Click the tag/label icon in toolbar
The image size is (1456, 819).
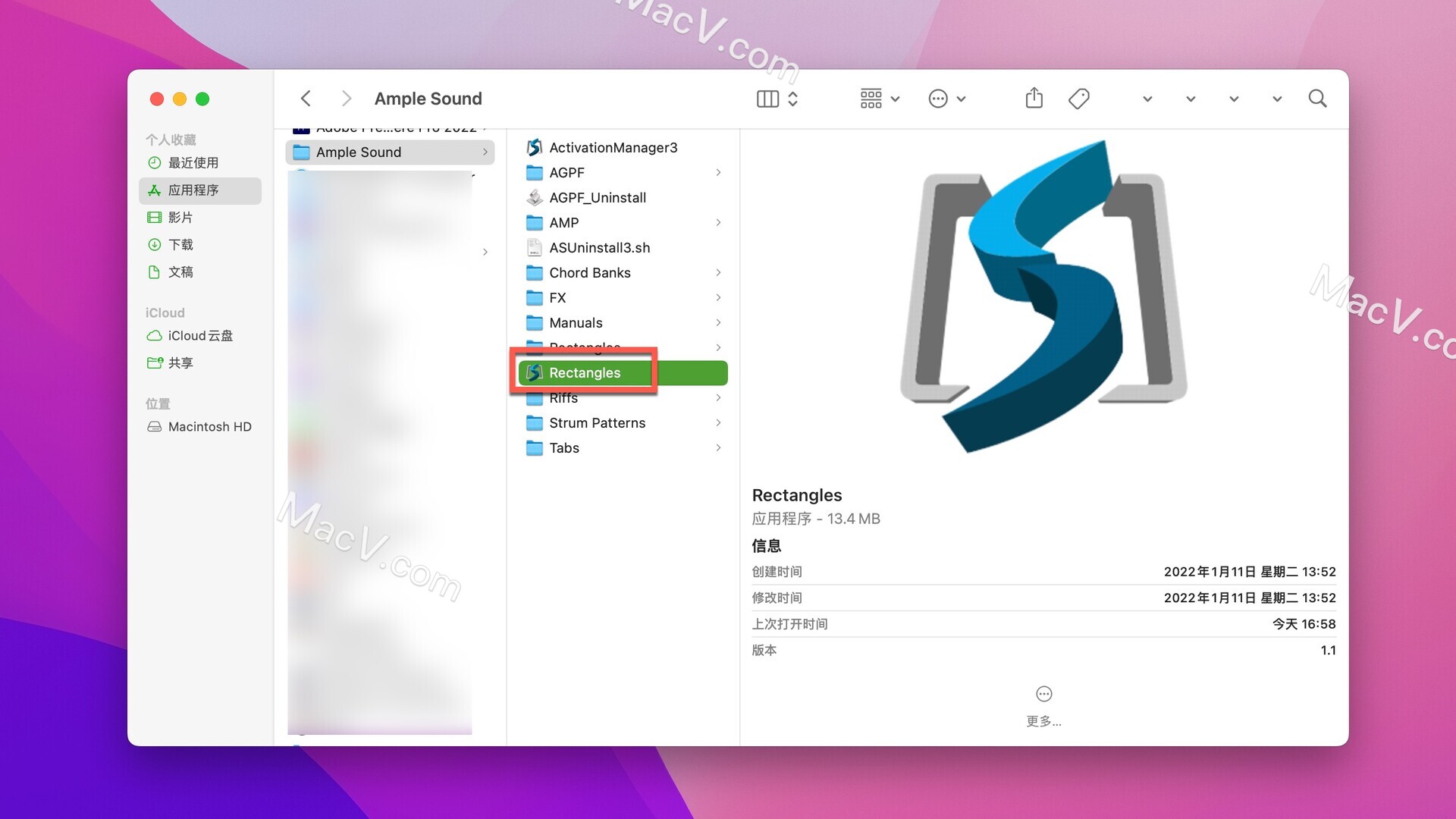click(x=1079, y=98)
